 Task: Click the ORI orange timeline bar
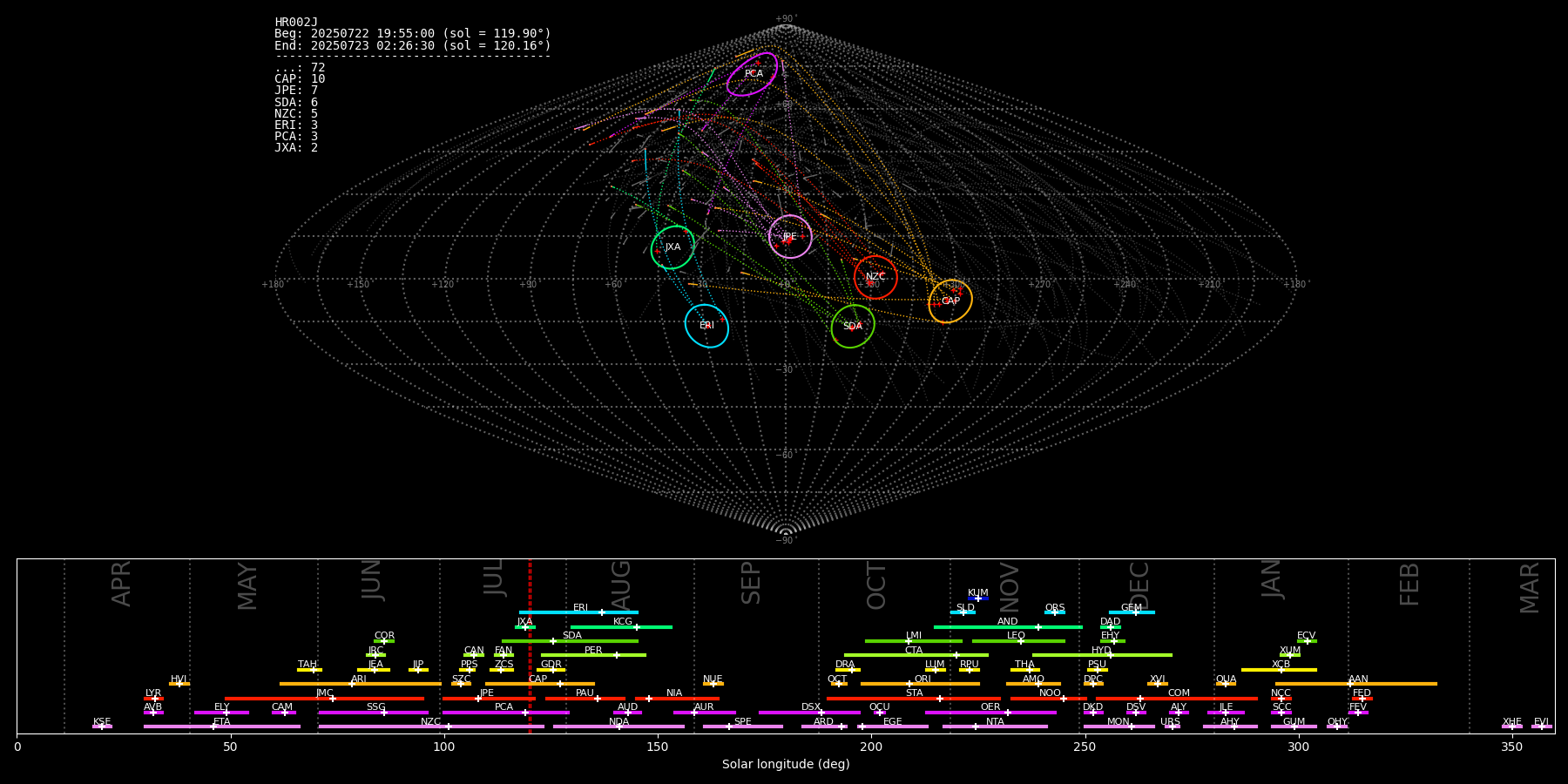click(x=920, y=684)
